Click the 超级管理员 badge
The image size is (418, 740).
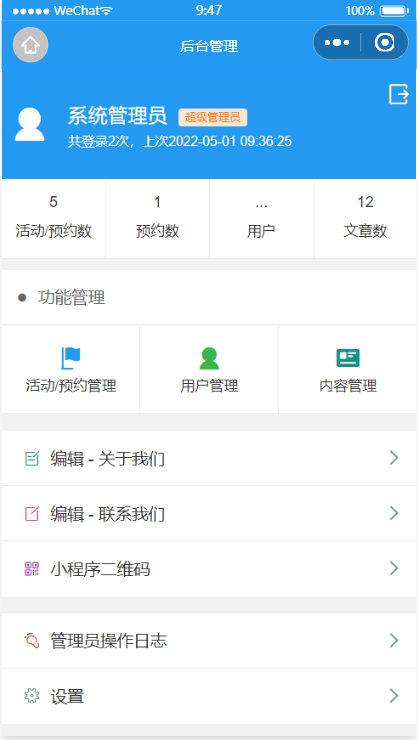(x=213, y=117)
